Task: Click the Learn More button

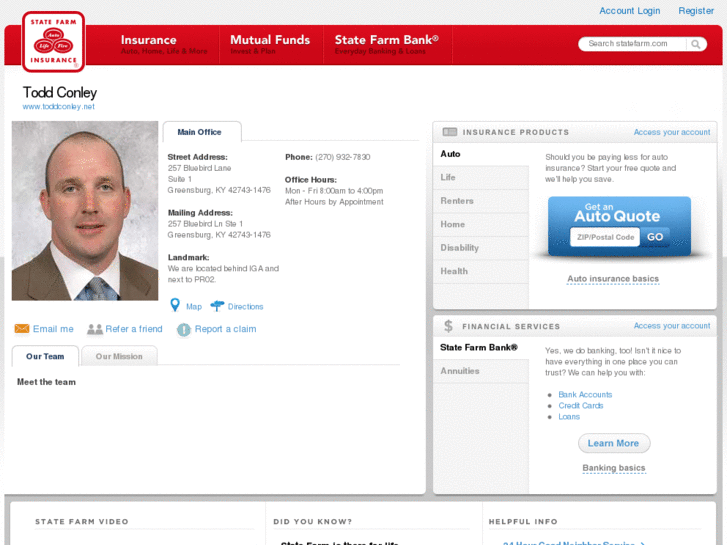Action: click(x=613, y=443)
